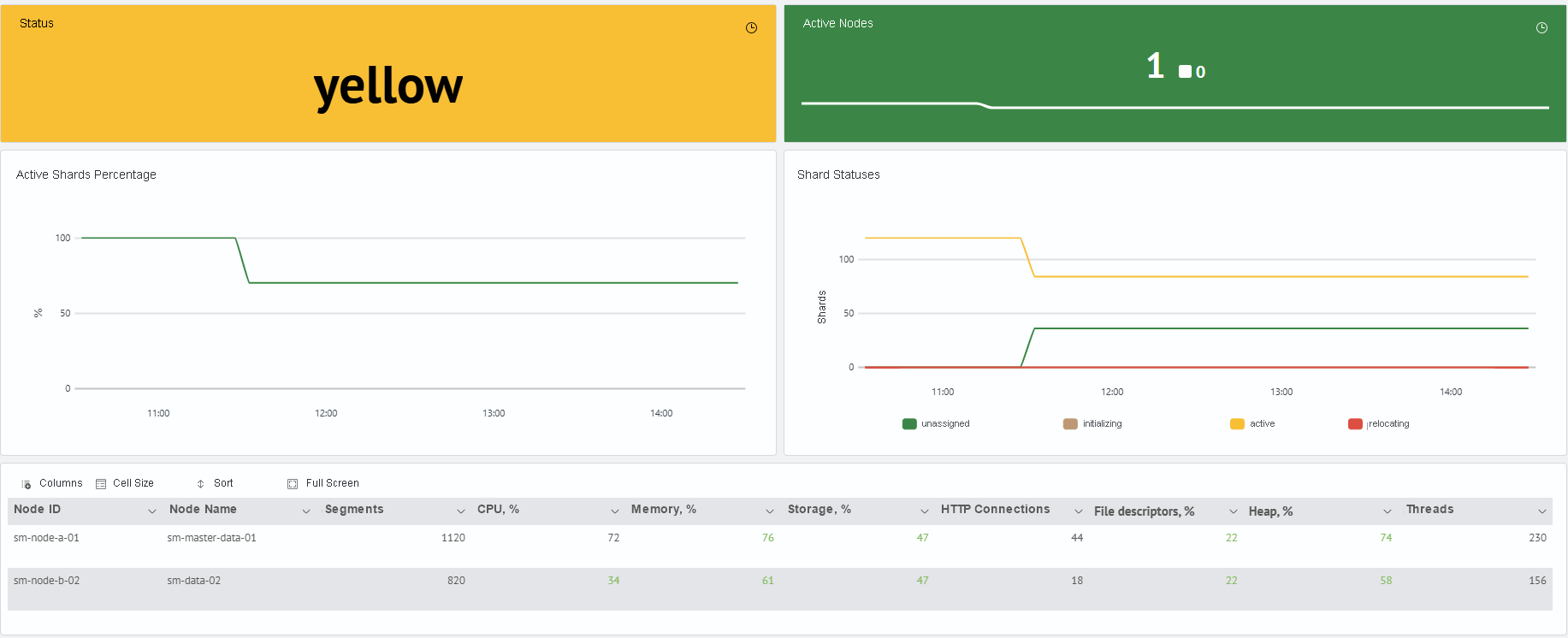This screenshot has height=638, width=1568.
Task: Click the white square indicator beside 0
Action: pos(1185,72)
